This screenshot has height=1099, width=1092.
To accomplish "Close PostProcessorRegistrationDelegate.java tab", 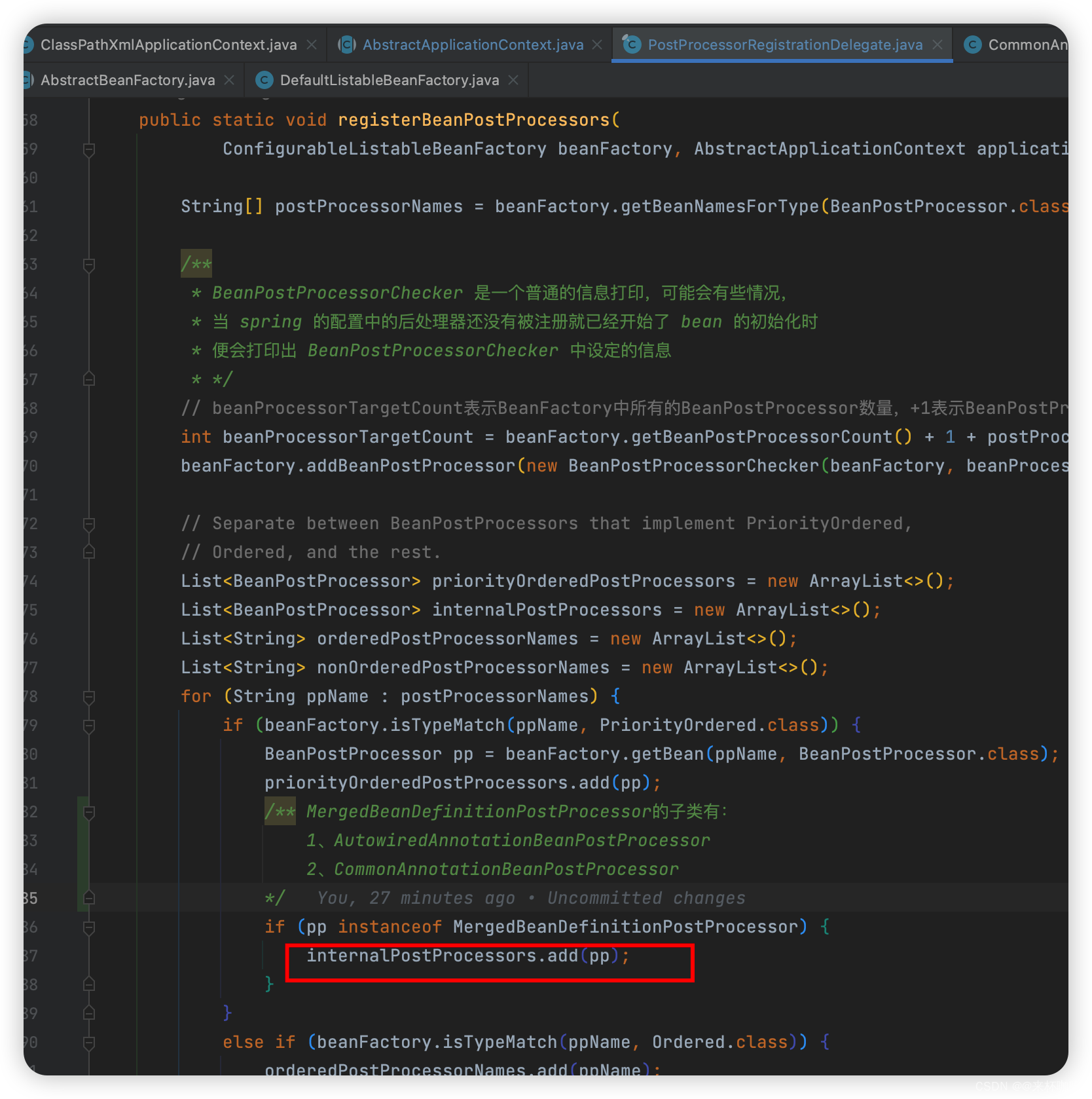I will point(937,45).
